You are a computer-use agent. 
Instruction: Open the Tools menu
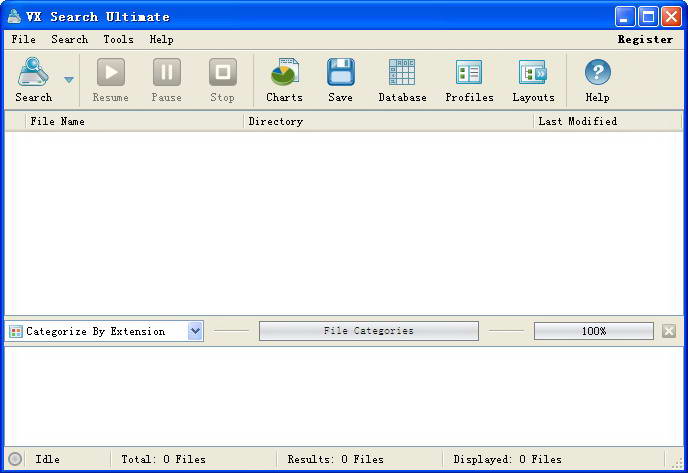point(118,39)
